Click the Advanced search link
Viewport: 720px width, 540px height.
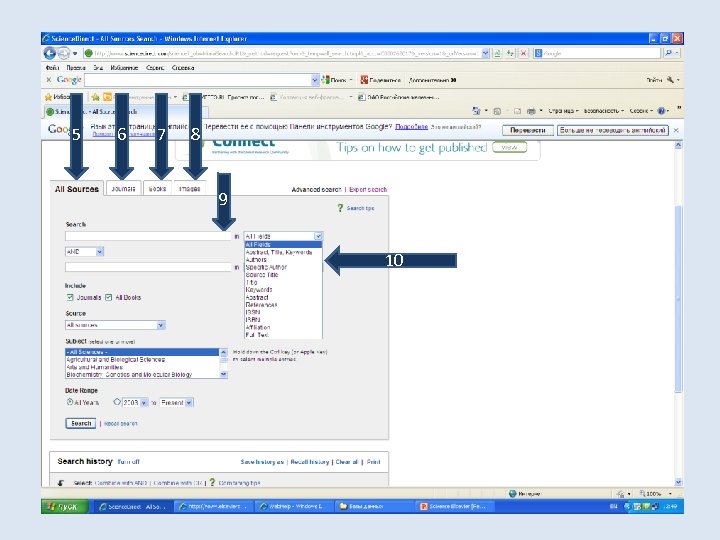pyautogui.click(x=316, y=189)
